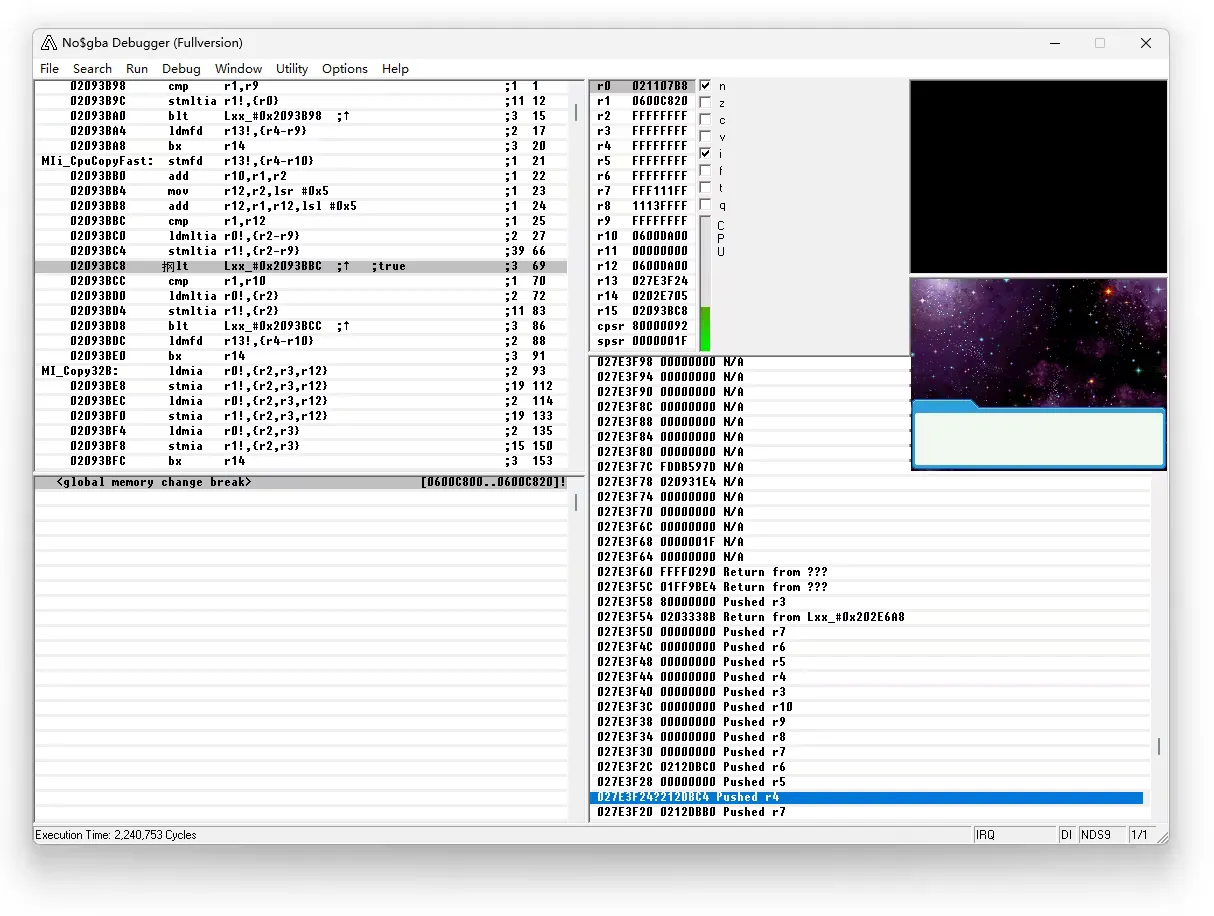Screen dimensions: 1214x916
Task: Click the No$gba app icon in title bar
Action: 49,43
